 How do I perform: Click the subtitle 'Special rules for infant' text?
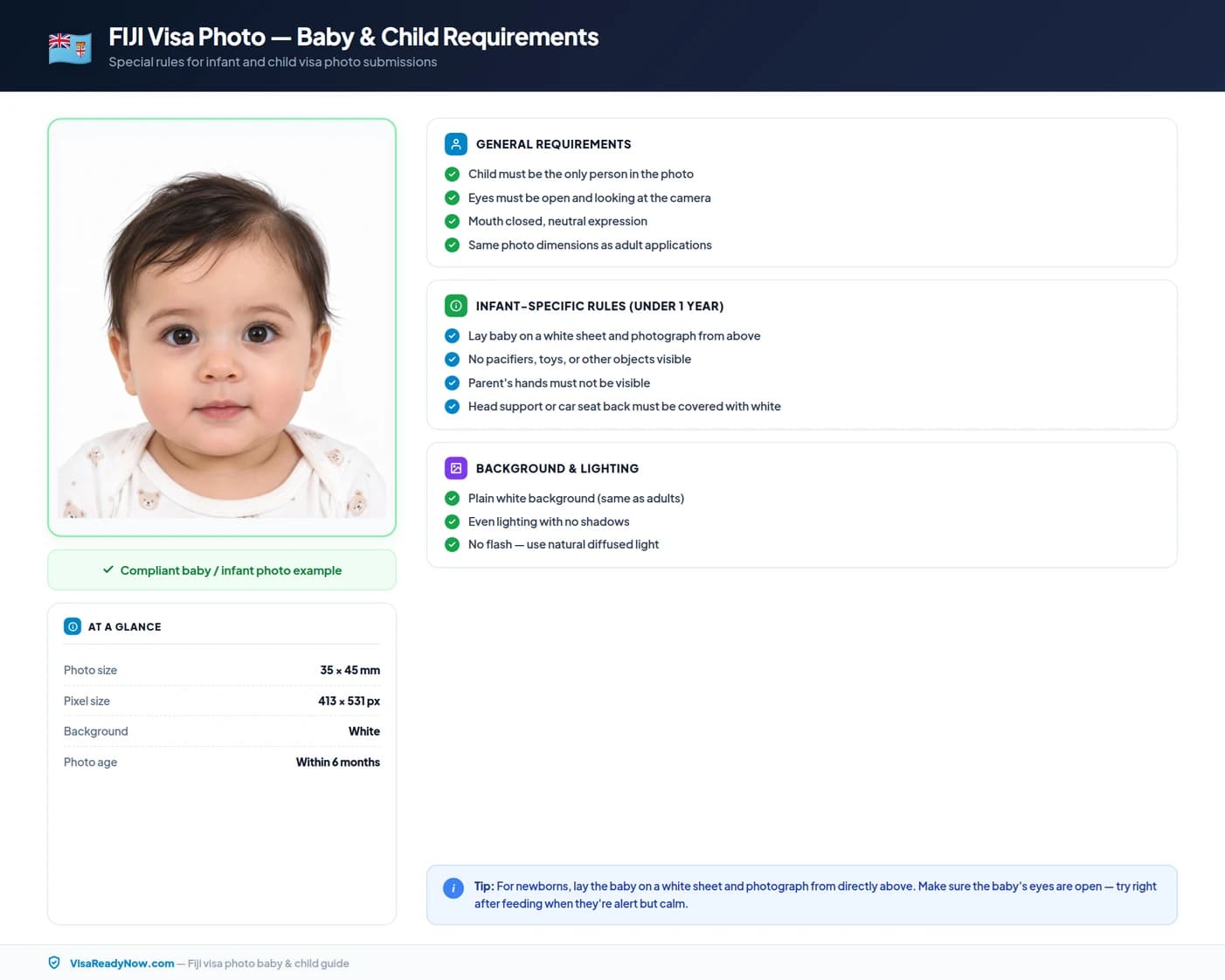click(x=273, y=62)
